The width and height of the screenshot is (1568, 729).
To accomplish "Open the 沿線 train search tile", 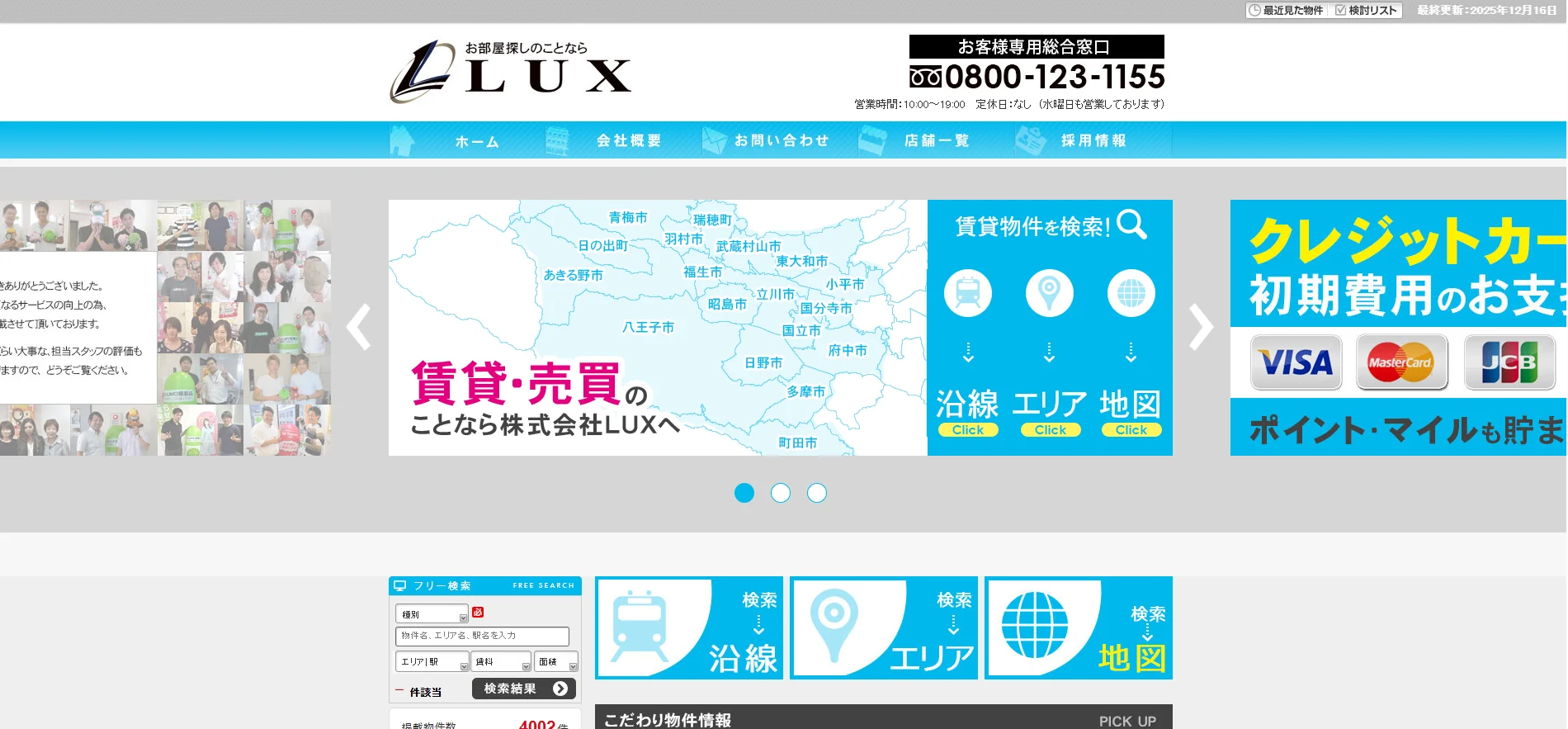I will tap(689, 628).
